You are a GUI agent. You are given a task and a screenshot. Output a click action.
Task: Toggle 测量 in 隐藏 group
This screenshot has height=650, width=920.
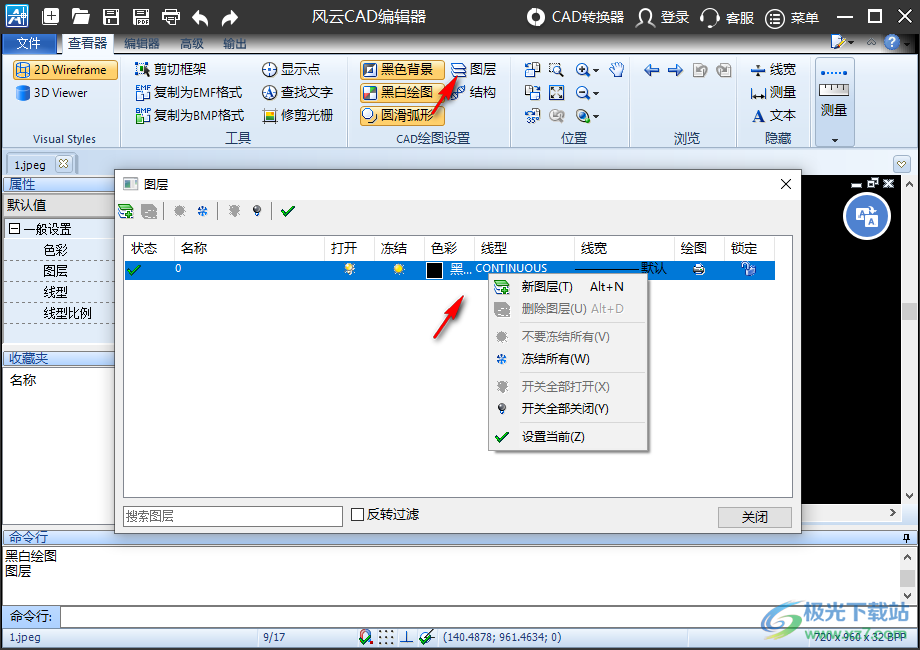tap(773, 92)
